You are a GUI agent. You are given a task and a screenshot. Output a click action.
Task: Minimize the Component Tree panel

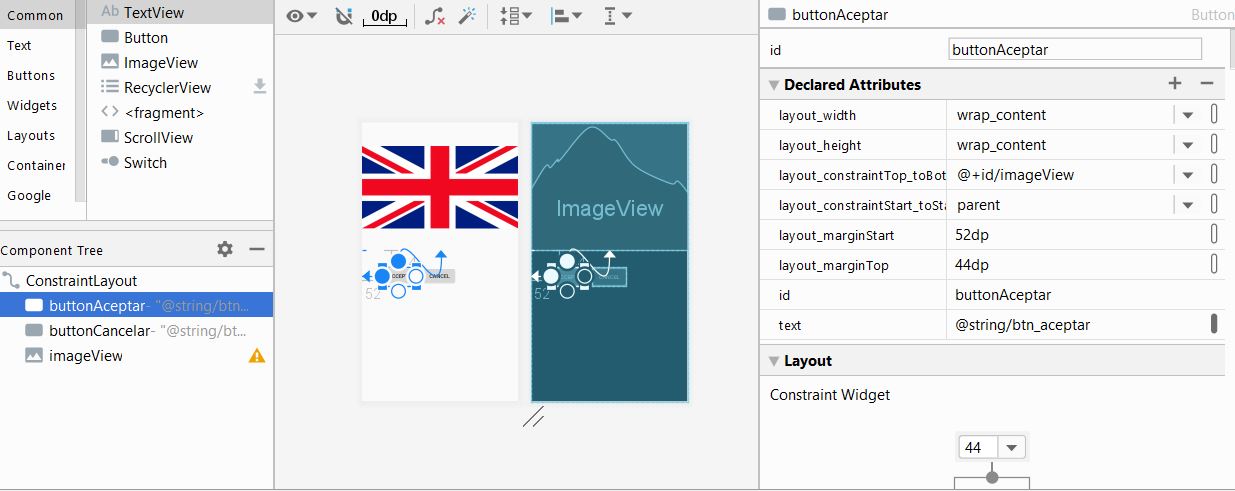tap(257, 249)
